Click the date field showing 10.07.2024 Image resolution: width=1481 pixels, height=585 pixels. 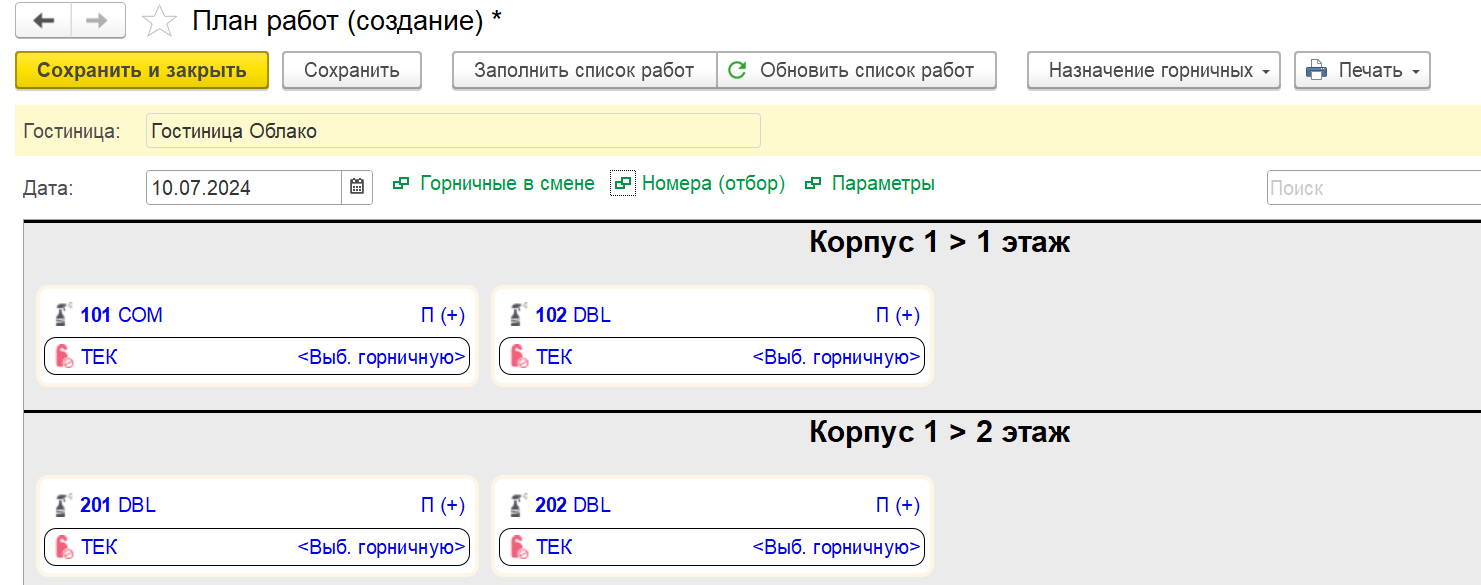[x=245, y=187]
